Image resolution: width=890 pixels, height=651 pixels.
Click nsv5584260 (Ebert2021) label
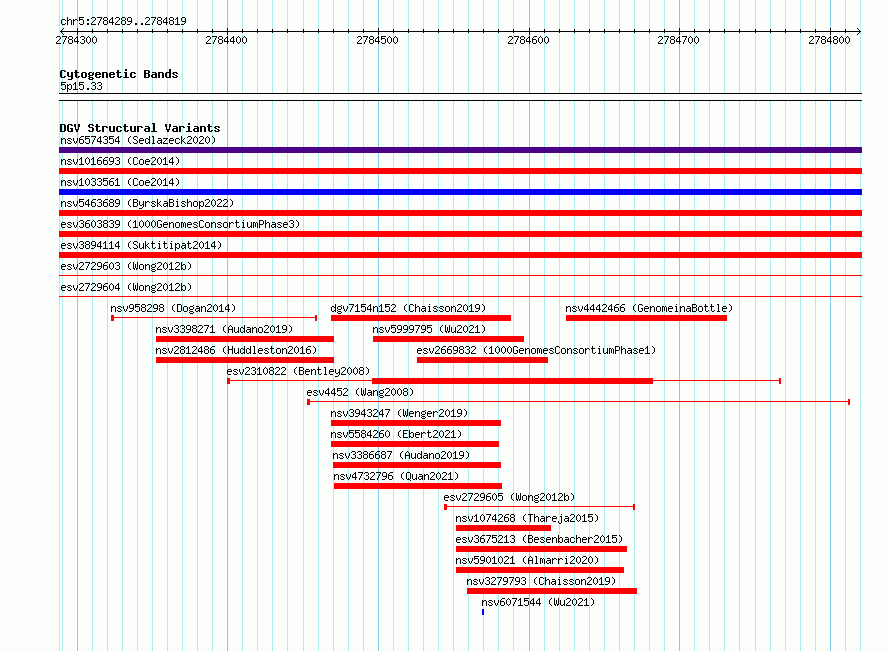coord(396,434)
